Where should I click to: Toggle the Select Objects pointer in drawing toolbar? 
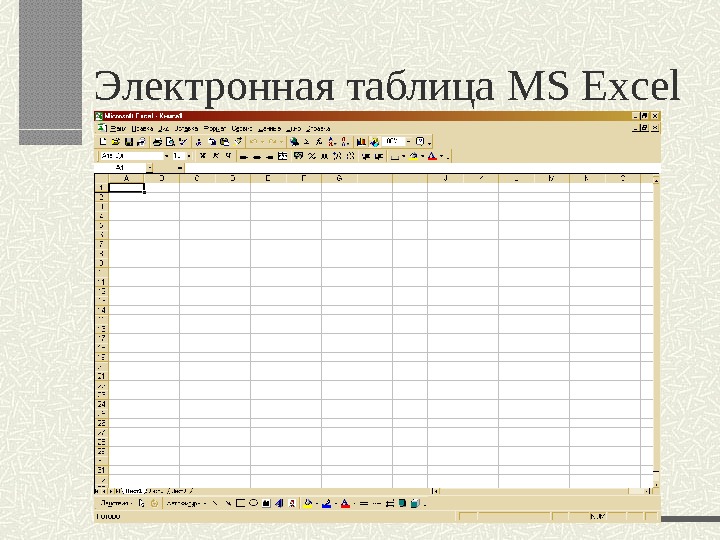point(141,503)
